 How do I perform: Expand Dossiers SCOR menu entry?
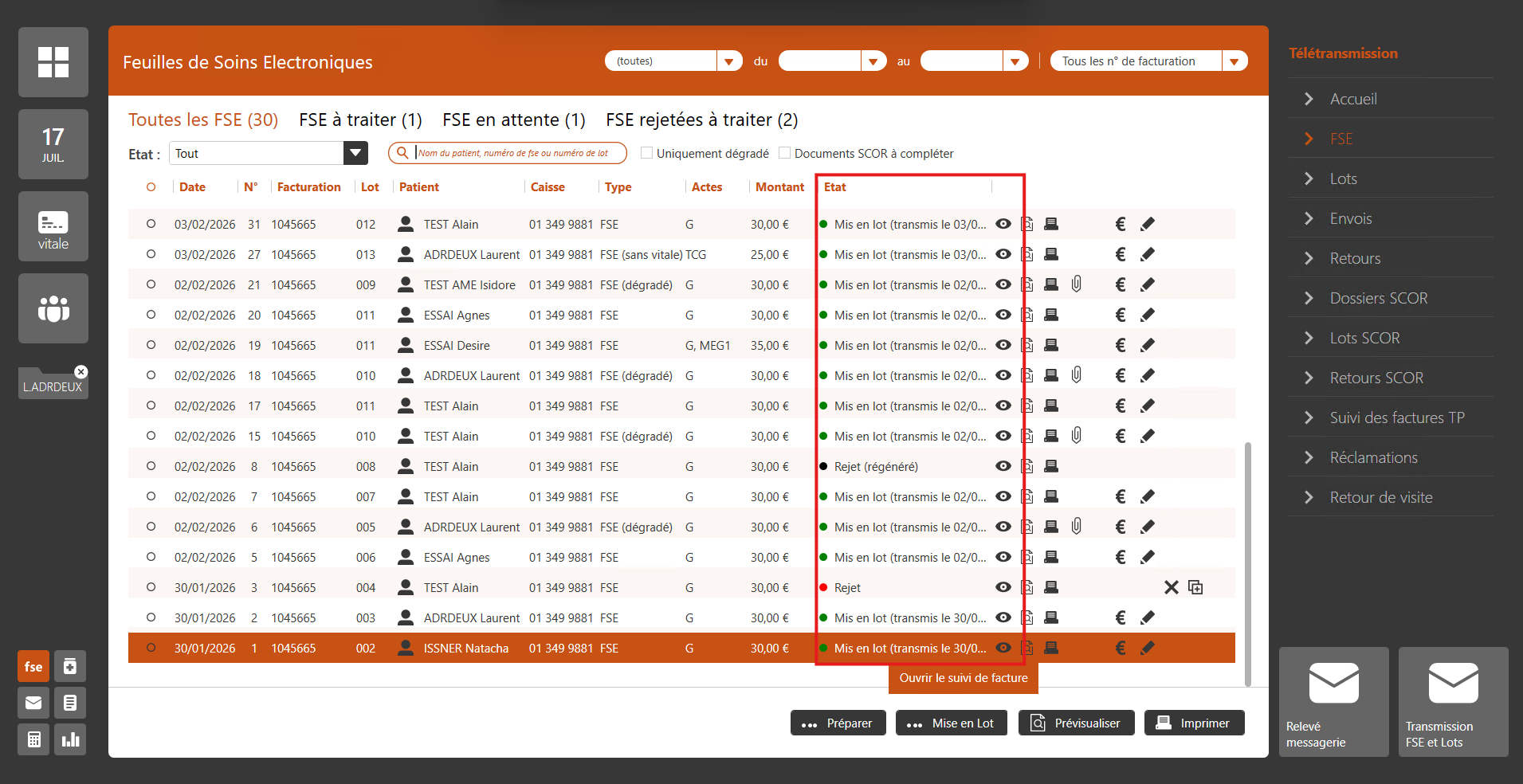(1309, 298)
